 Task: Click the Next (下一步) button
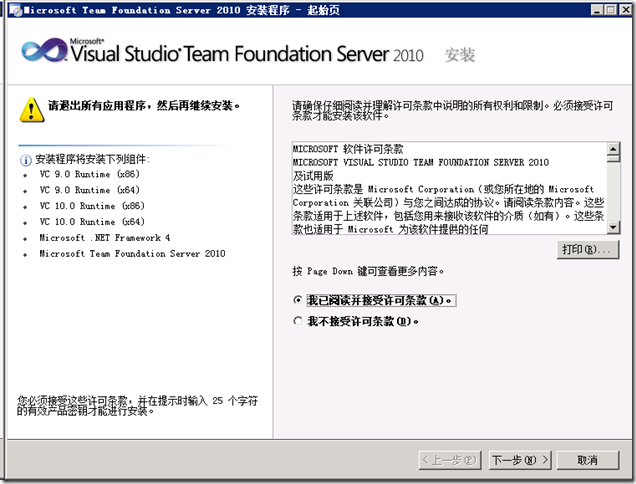[520, 460]
